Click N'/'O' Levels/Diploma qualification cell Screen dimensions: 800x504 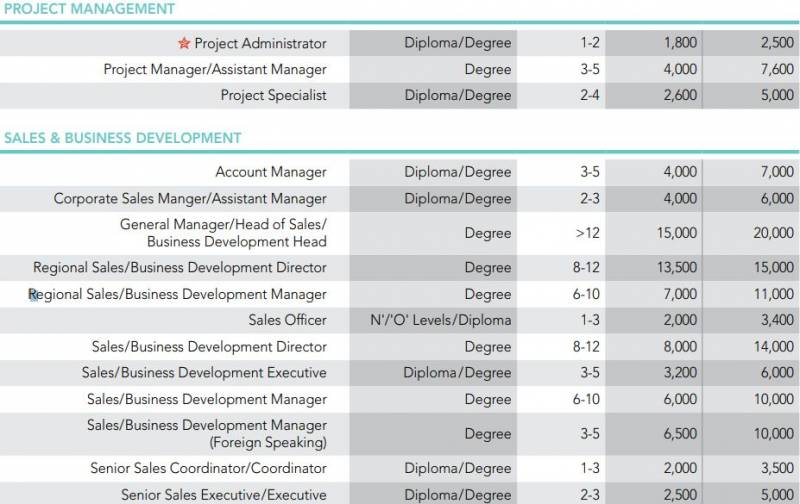[x=441, y=321]
